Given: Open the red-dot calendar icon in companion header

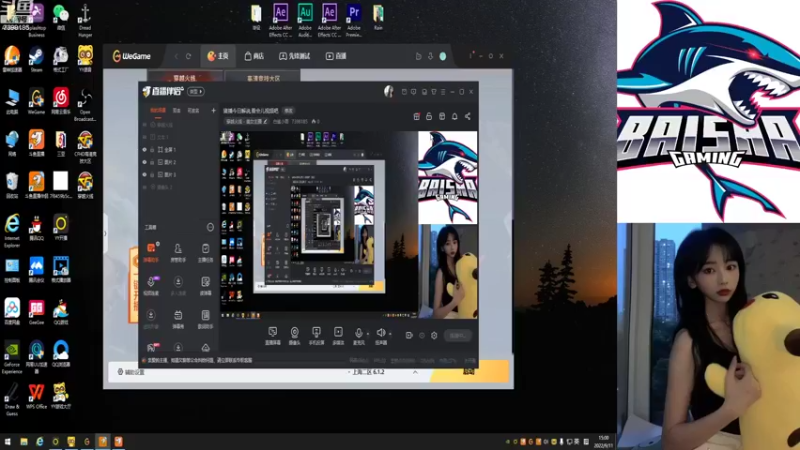Looking at the screenshot, I should [416, 116].
